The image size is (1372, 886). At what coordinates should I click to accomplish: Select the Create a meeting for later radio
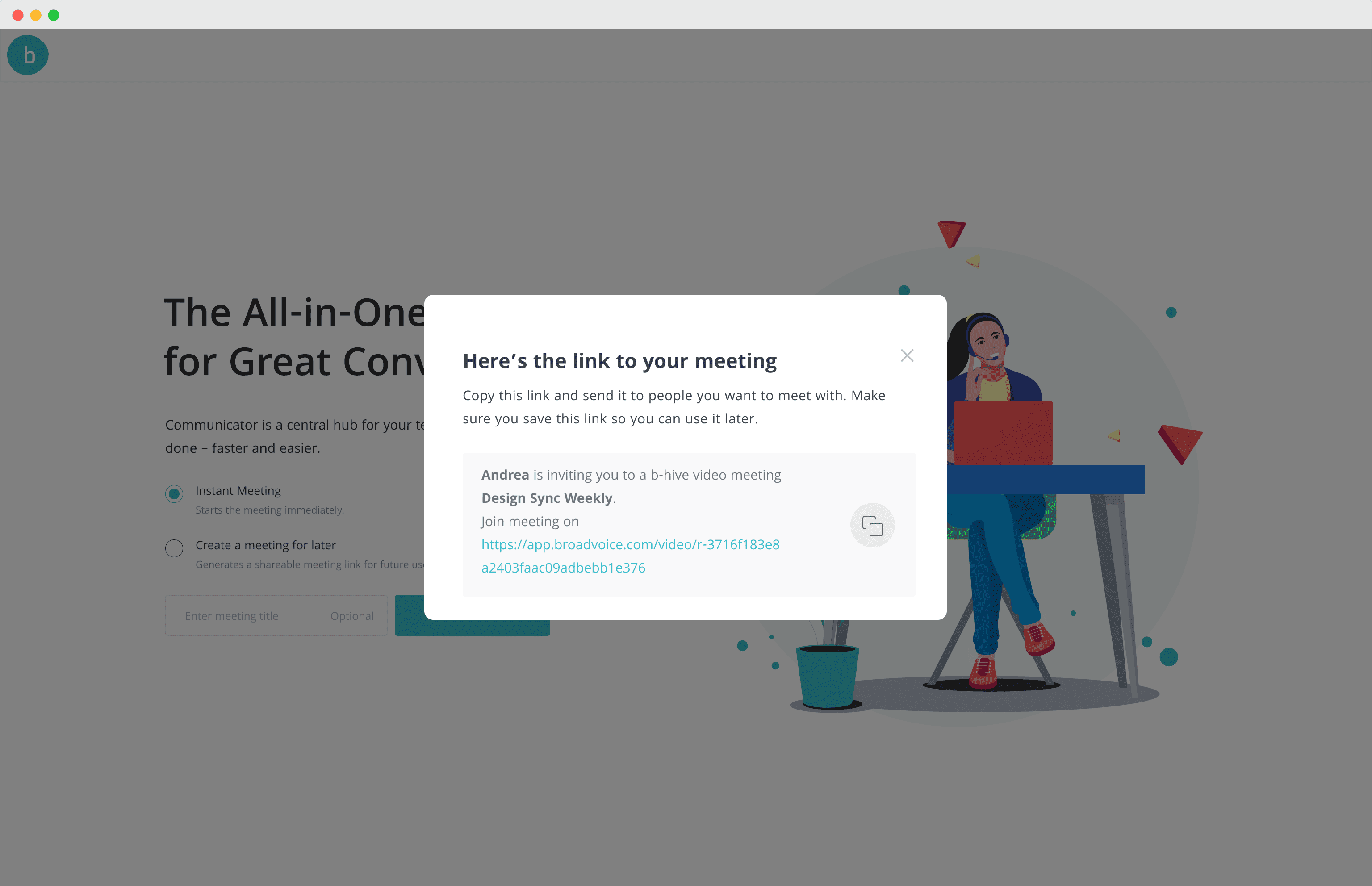[x=174, y=547]
